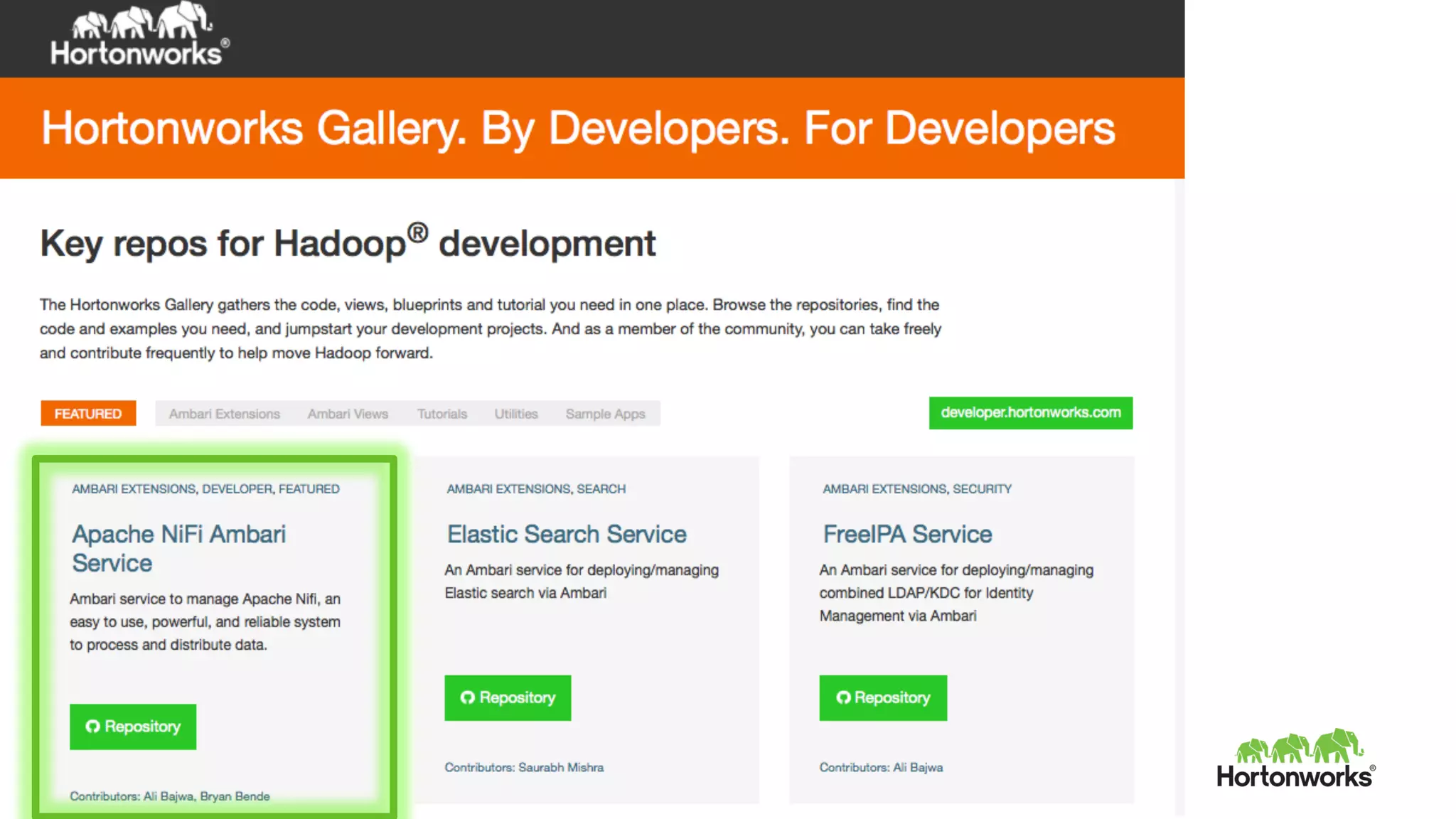This screenshot has width=1456, height=819.
Task: Click the Hortonworks Gallery introduction paragraph
Action: point(491,329)
